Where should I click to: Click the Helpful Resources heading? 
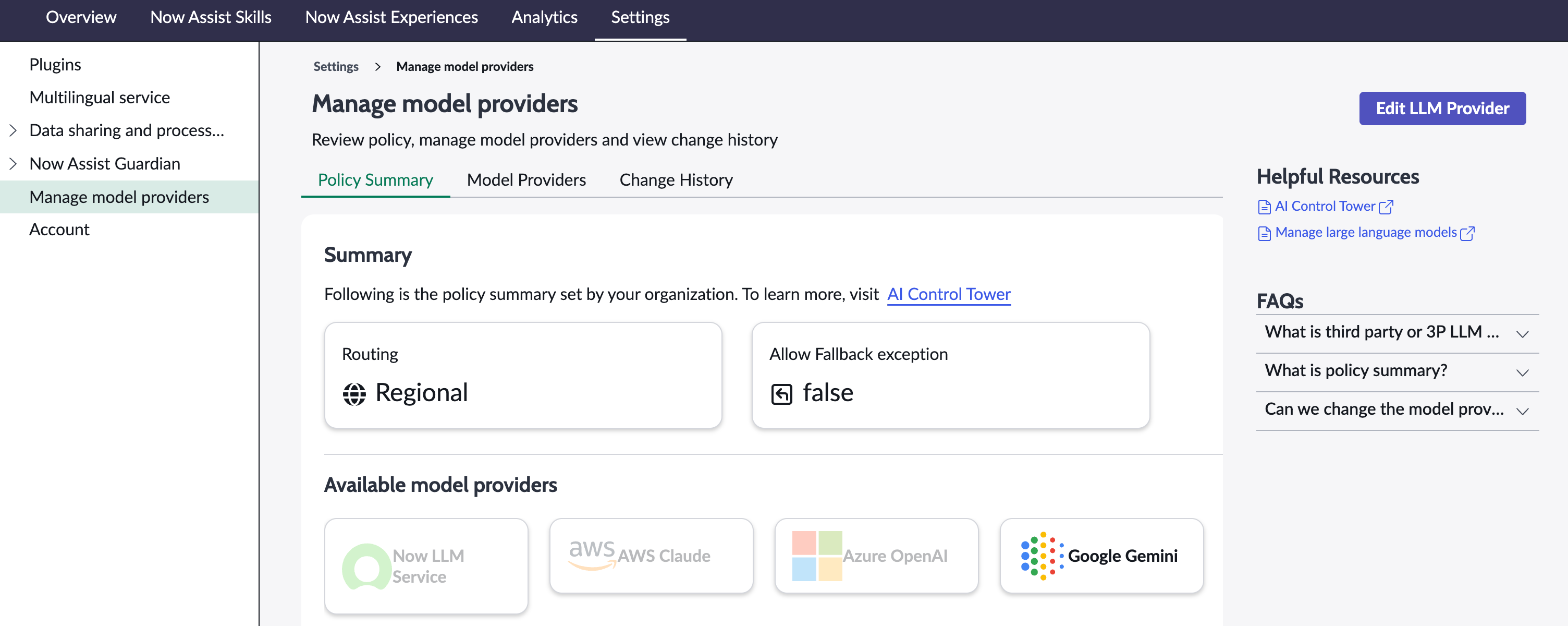pos(1337,177)
